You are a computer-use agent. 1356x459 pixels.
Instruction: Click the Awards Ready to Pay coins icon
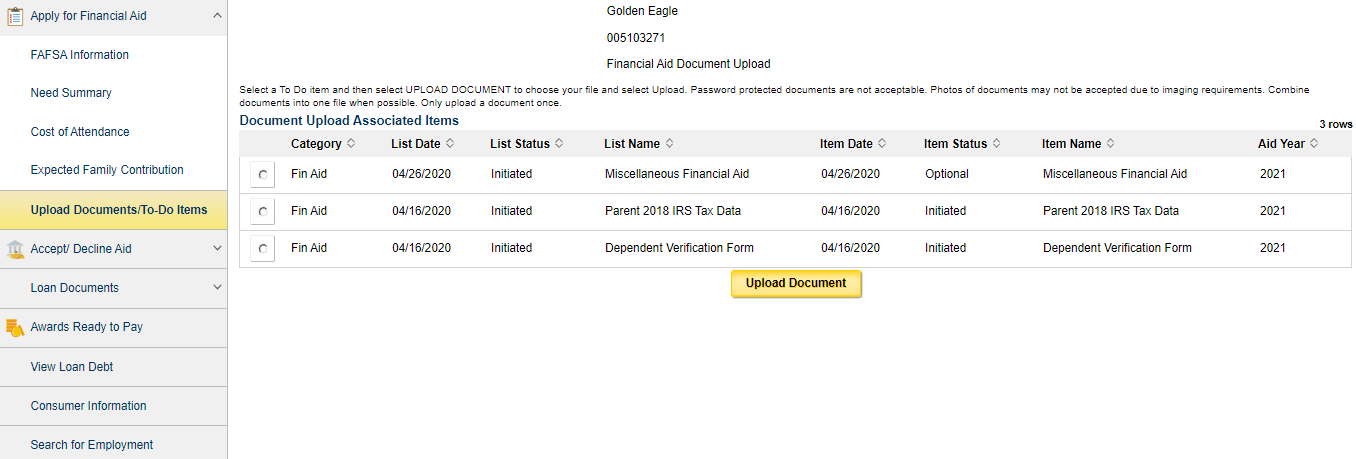15,327
